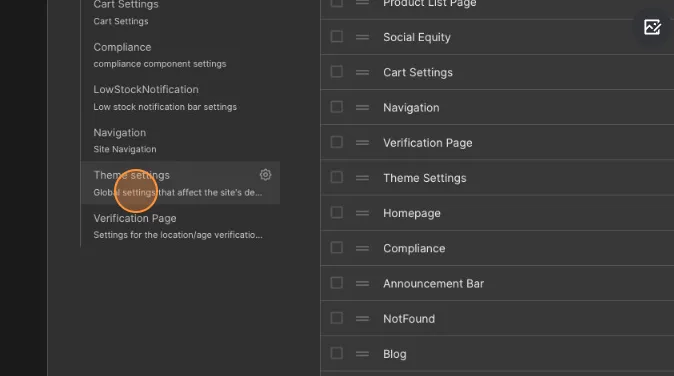Grab the drag handle beside Compliance row

click(x=362, y=248)
